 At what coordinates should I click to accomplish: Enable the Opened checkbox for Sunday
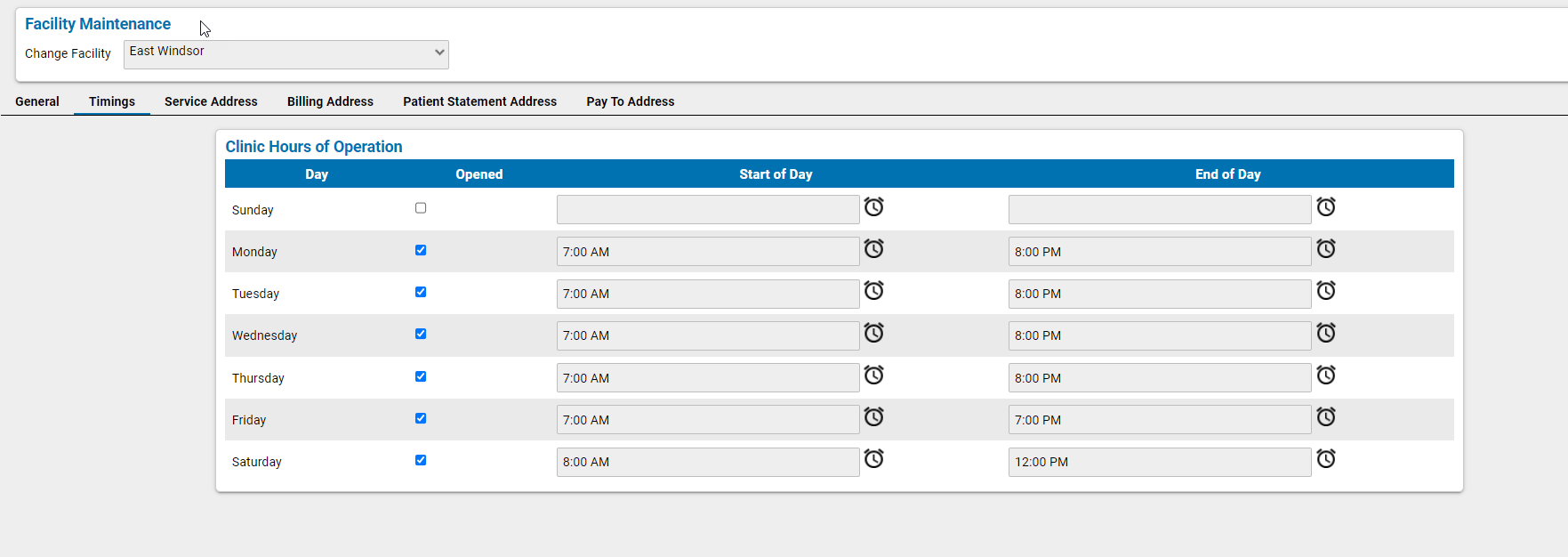click(421, 207)
